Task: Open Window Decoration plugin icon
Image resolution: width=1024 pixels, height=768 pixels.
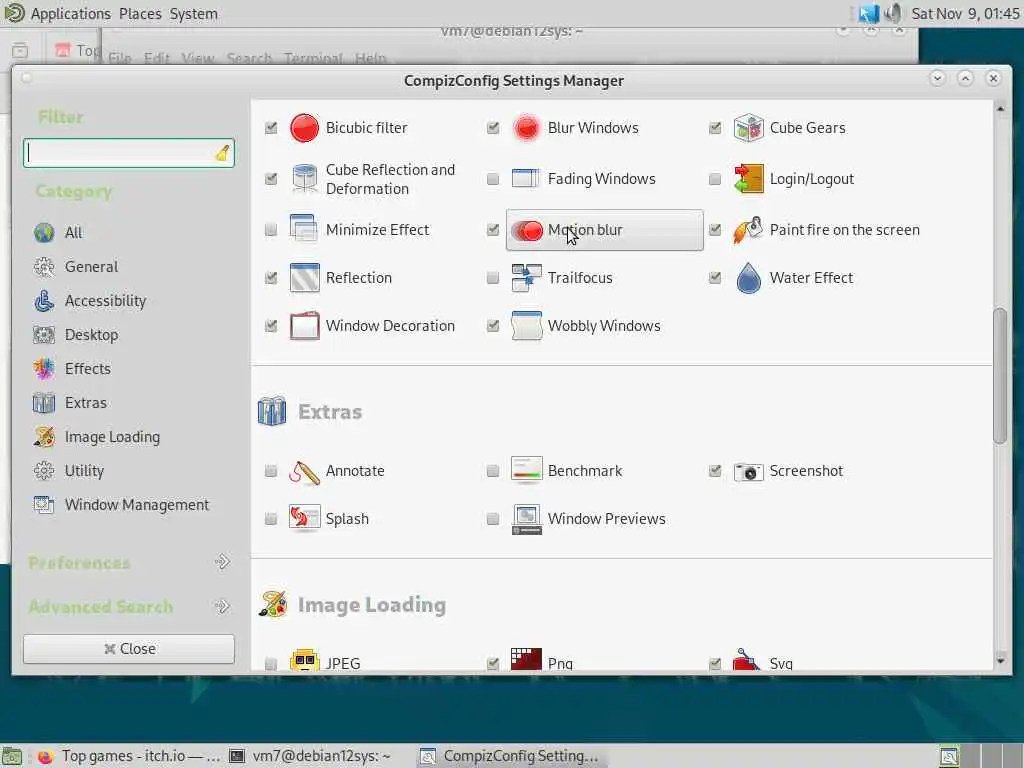Action: point(304,325)
